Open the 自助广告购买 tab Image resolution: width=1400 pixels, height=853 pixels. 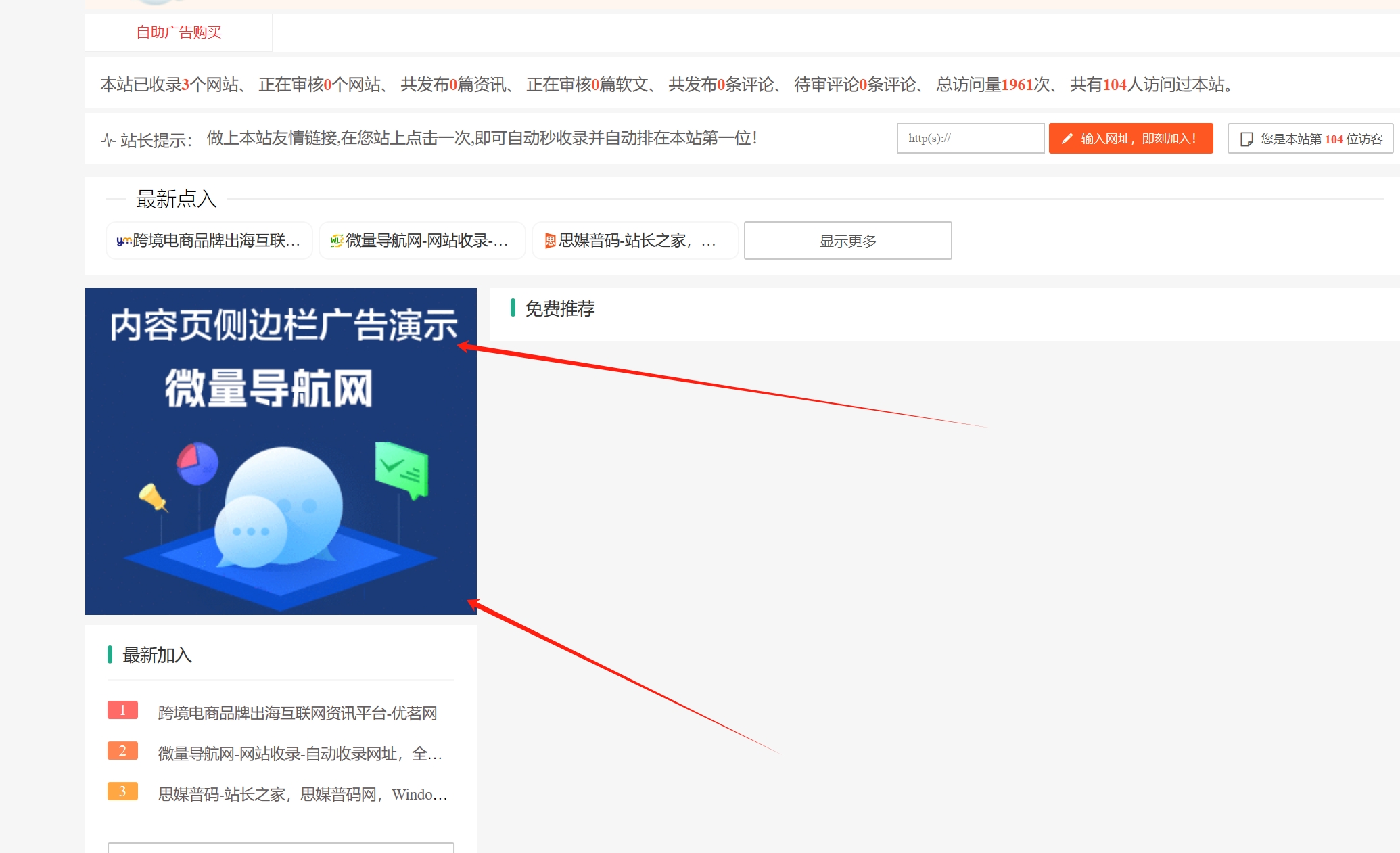coord(179,32)
